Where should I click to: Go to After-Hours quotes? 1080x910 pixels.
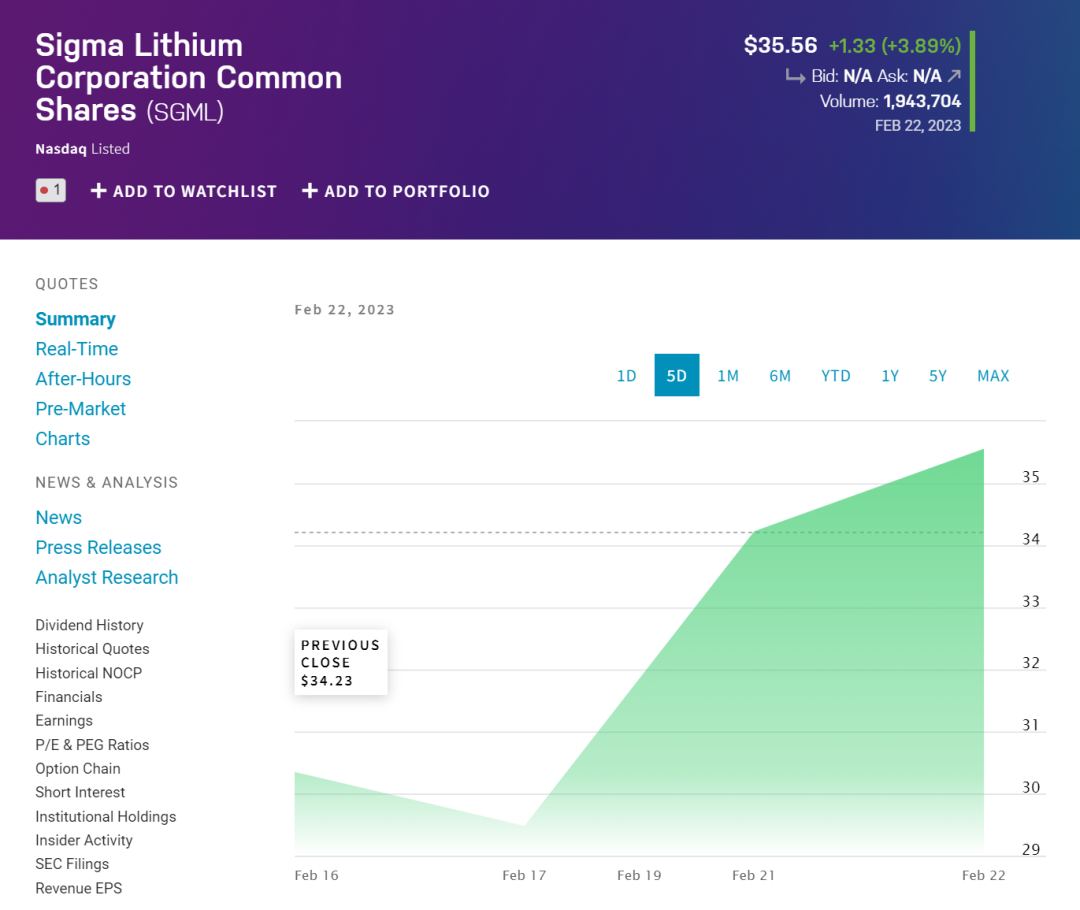tap(83, 379)
